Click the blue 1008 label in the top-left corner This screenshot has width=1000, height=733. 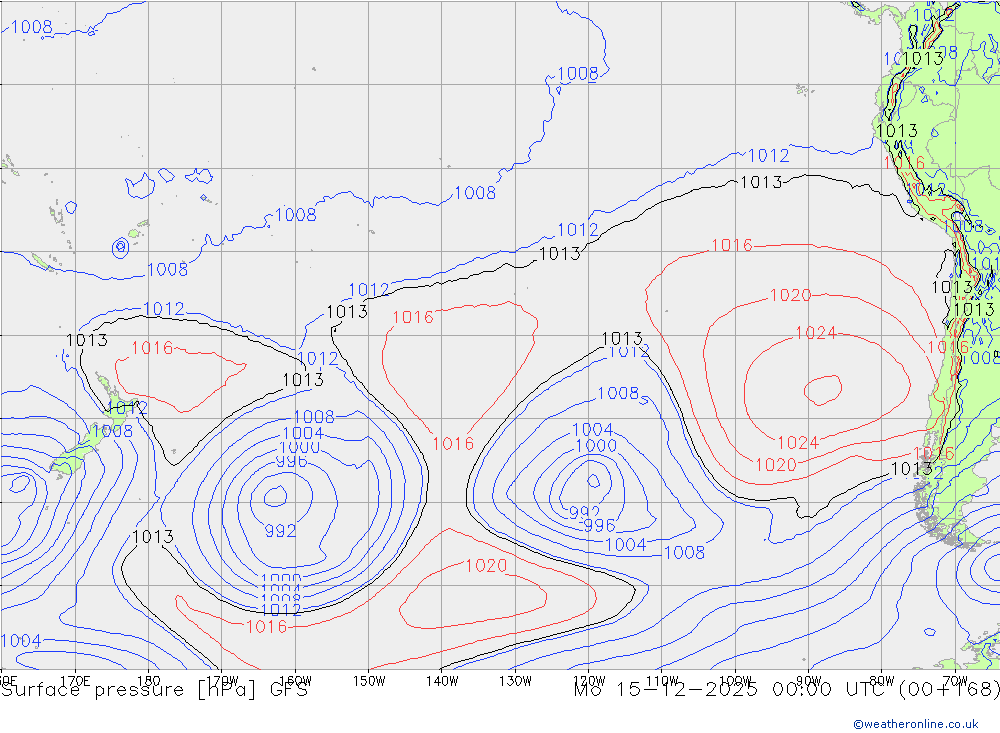[32, 27]
